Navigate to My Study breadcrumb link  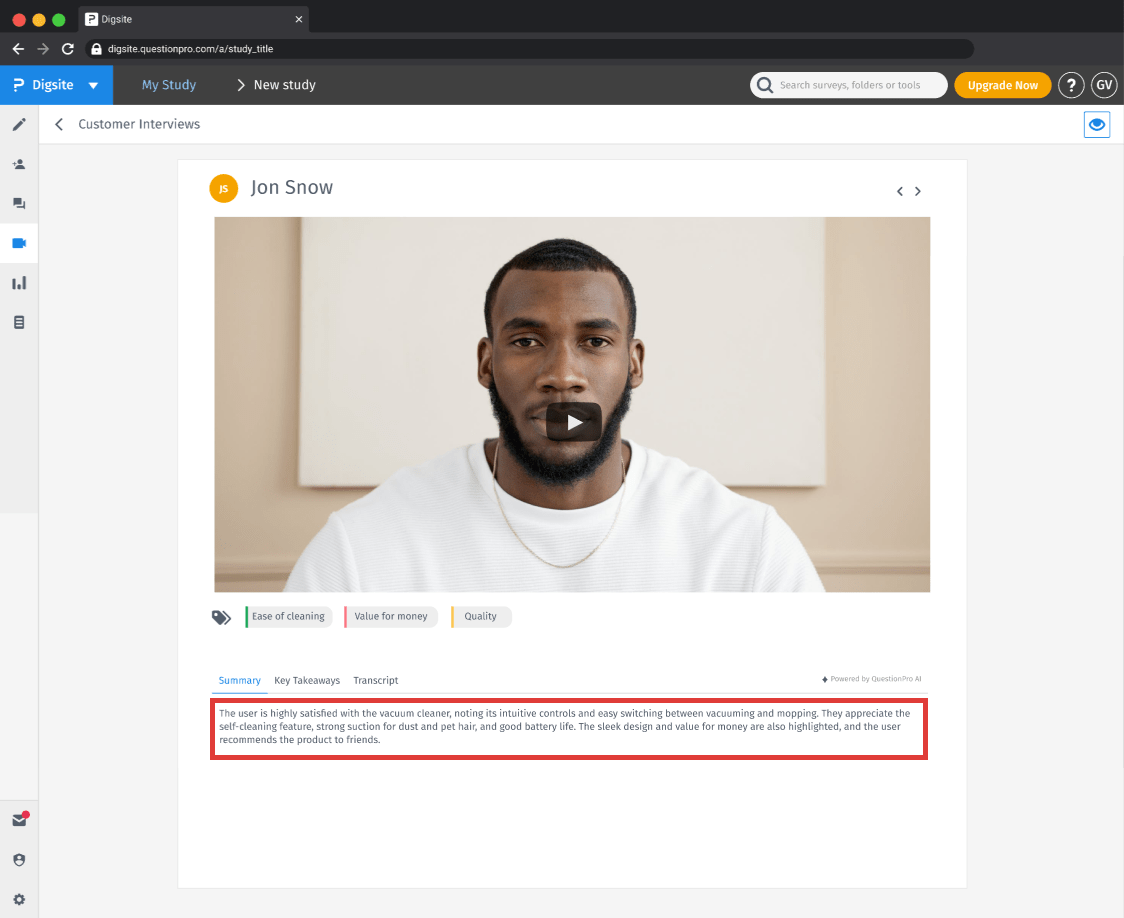click(x=168, y=85)
